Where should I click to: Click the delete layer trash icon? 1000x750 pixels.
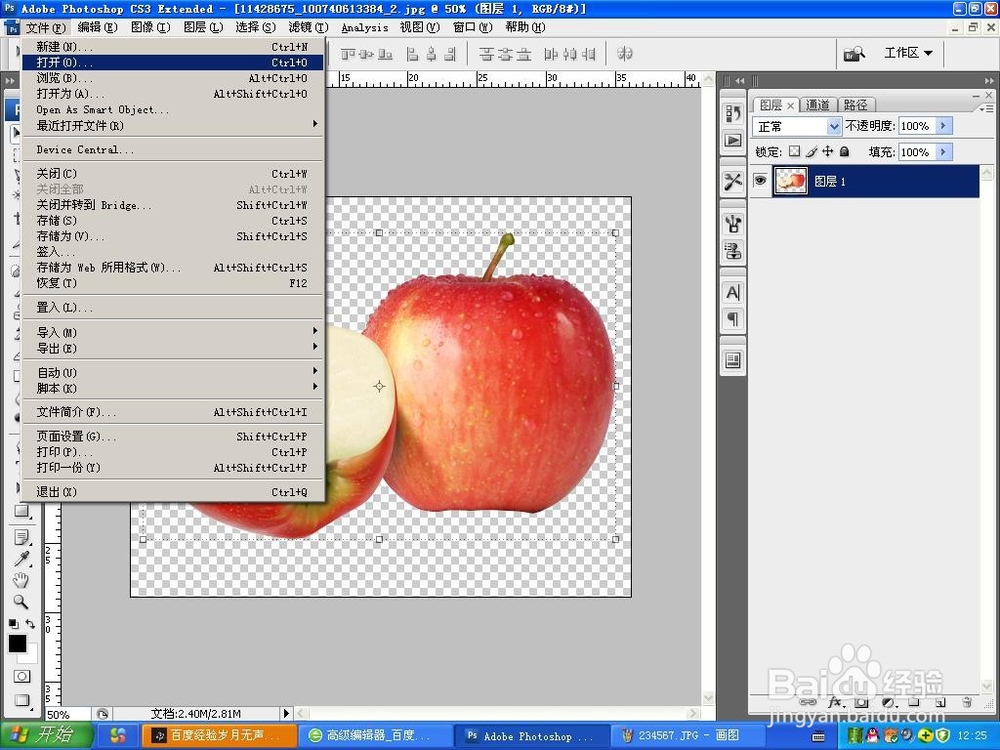click(x=967, y=702)
